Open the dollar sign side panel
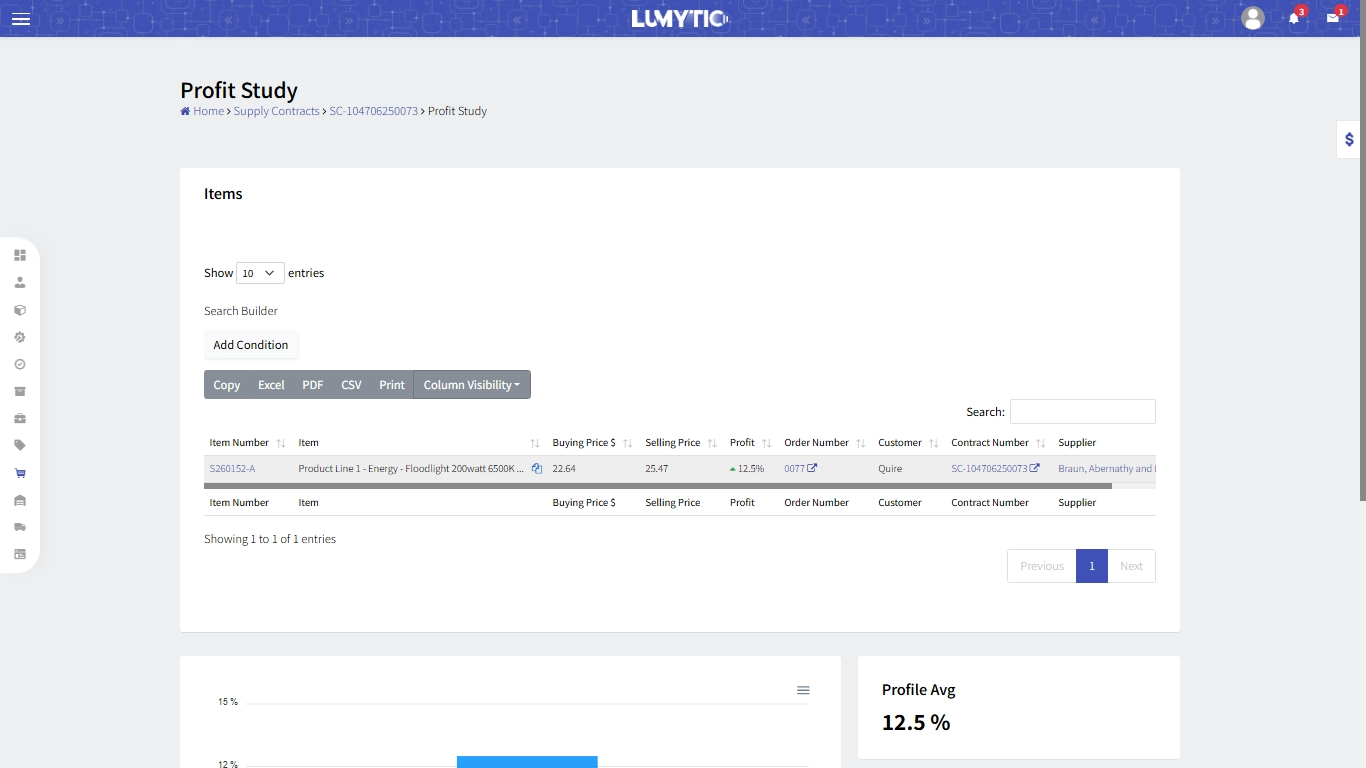This screenshot has height=768, width=1366. click(x=1349, y=140)
